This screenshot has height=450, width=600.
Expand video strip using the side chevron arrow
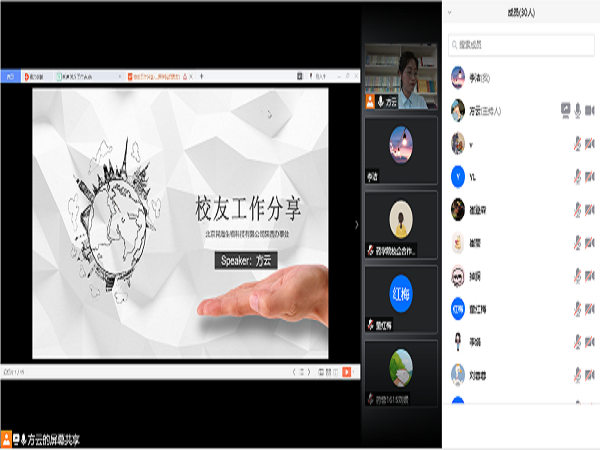point(358,224)
